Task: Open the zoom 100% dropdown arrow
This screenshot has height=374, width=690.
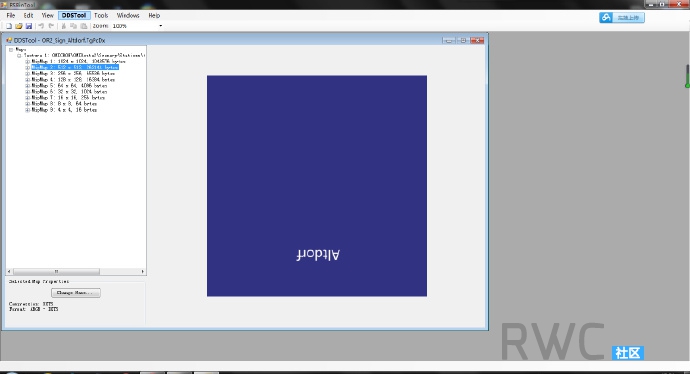Action: click(x=161, y=26)
